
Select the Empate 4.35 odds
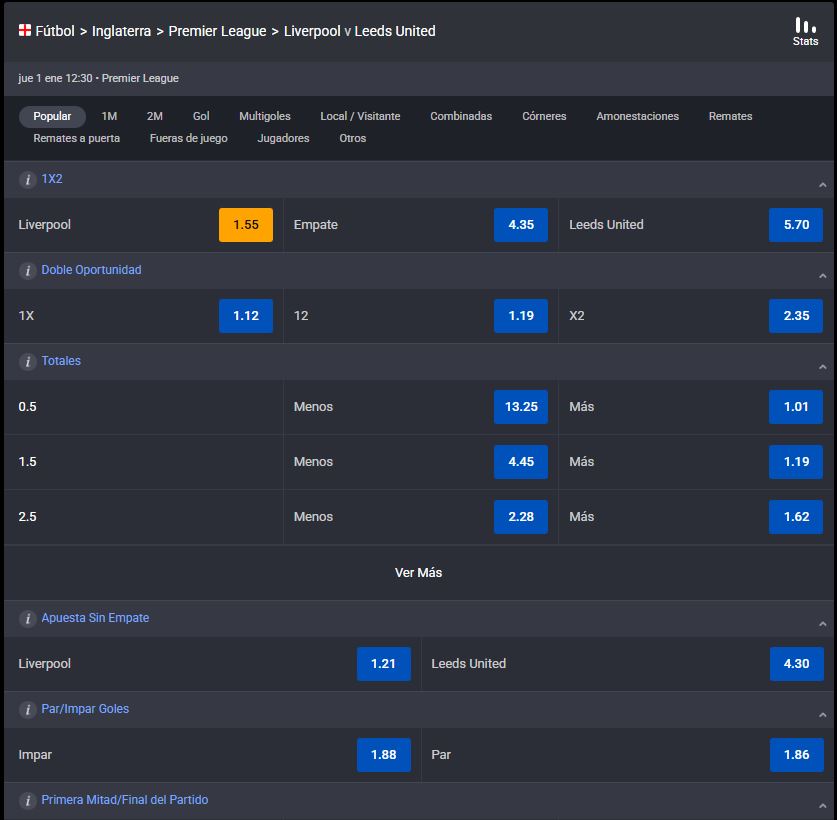pos(520,225)
